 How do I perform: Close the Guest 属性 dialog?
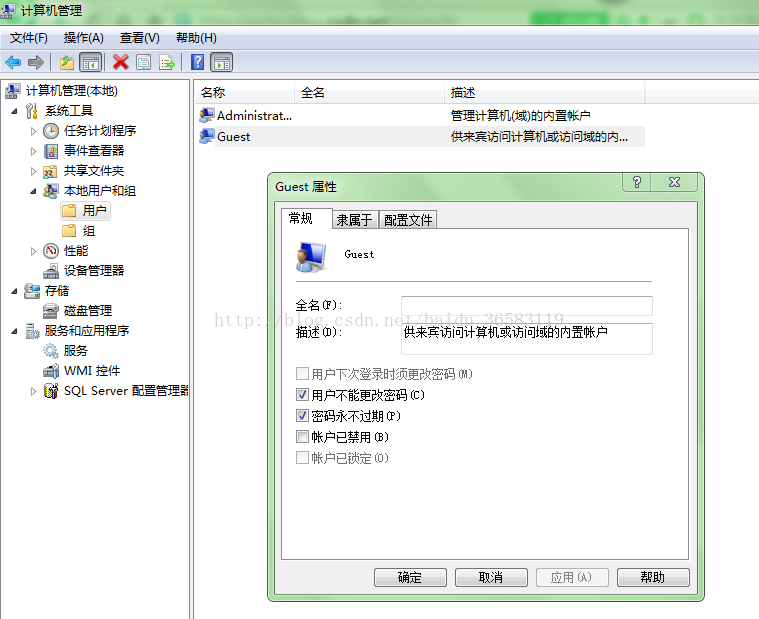[x=674, y=182]
